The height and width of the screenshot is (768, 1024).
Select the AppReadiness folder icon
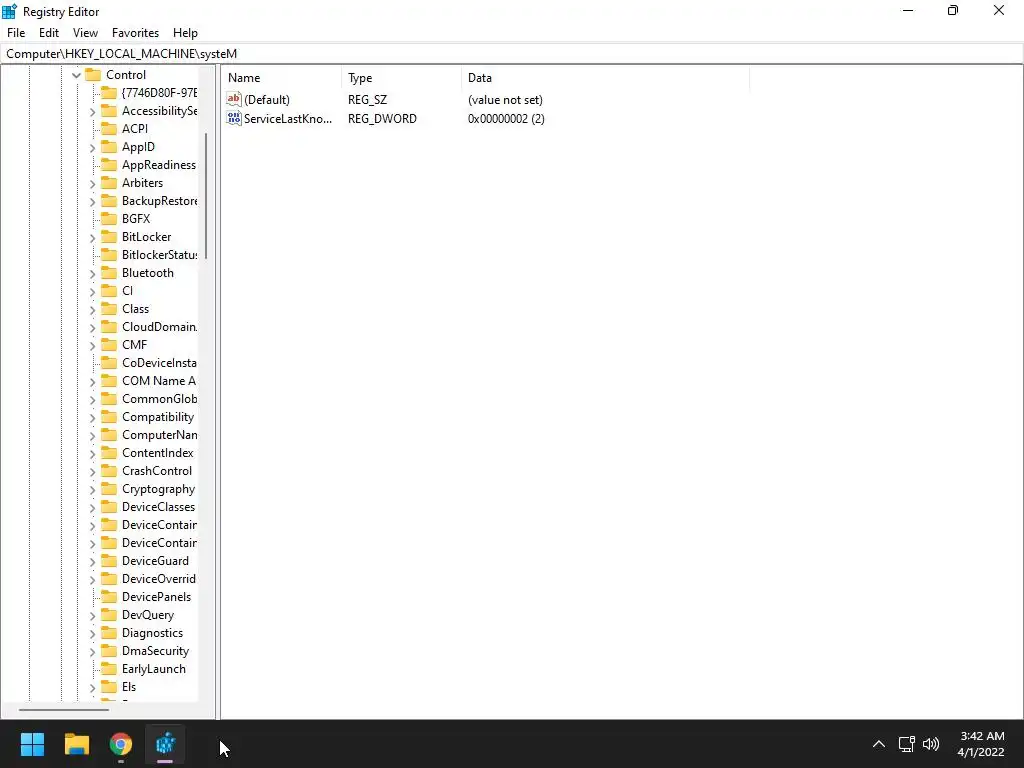(x=109, y=165)
